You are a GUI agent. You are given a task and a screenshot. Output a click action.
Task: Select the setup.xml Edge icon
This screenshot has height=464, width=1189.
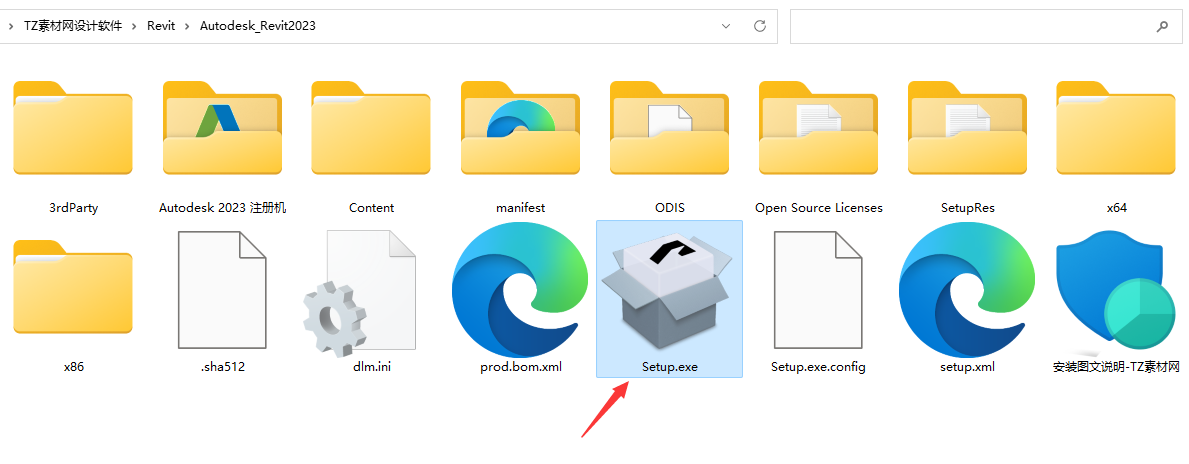click(x=968, y=290)
